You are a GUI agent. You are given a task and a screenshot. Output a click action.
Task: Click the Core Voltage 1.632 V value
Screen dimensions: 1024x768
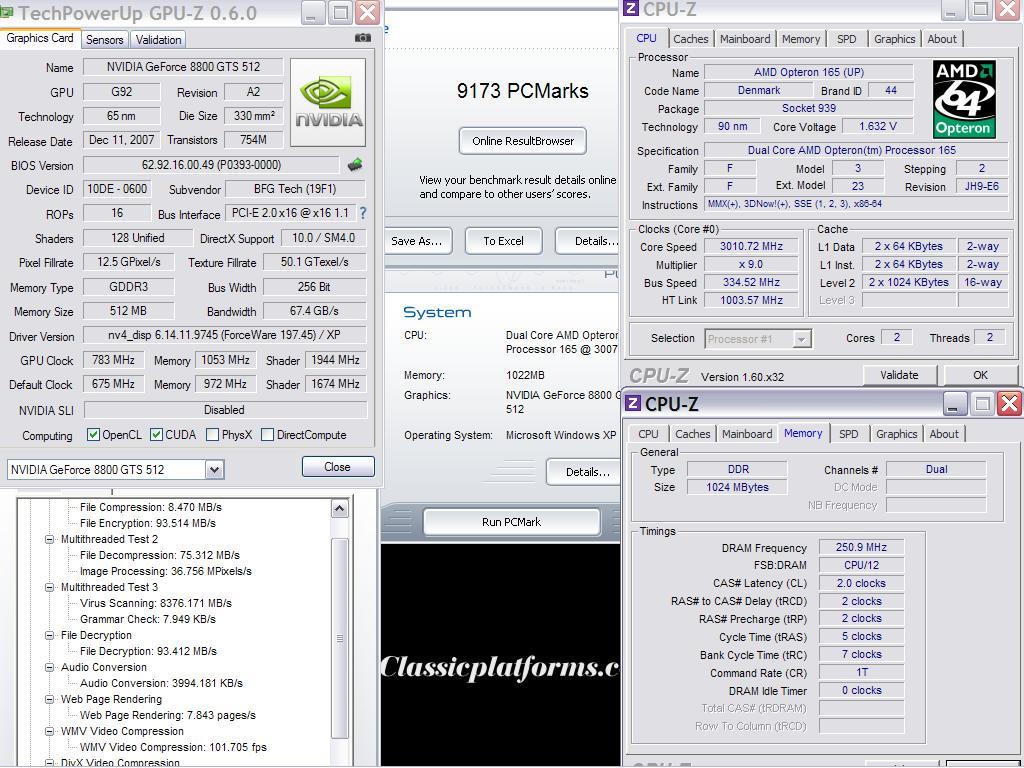point(878,126)
